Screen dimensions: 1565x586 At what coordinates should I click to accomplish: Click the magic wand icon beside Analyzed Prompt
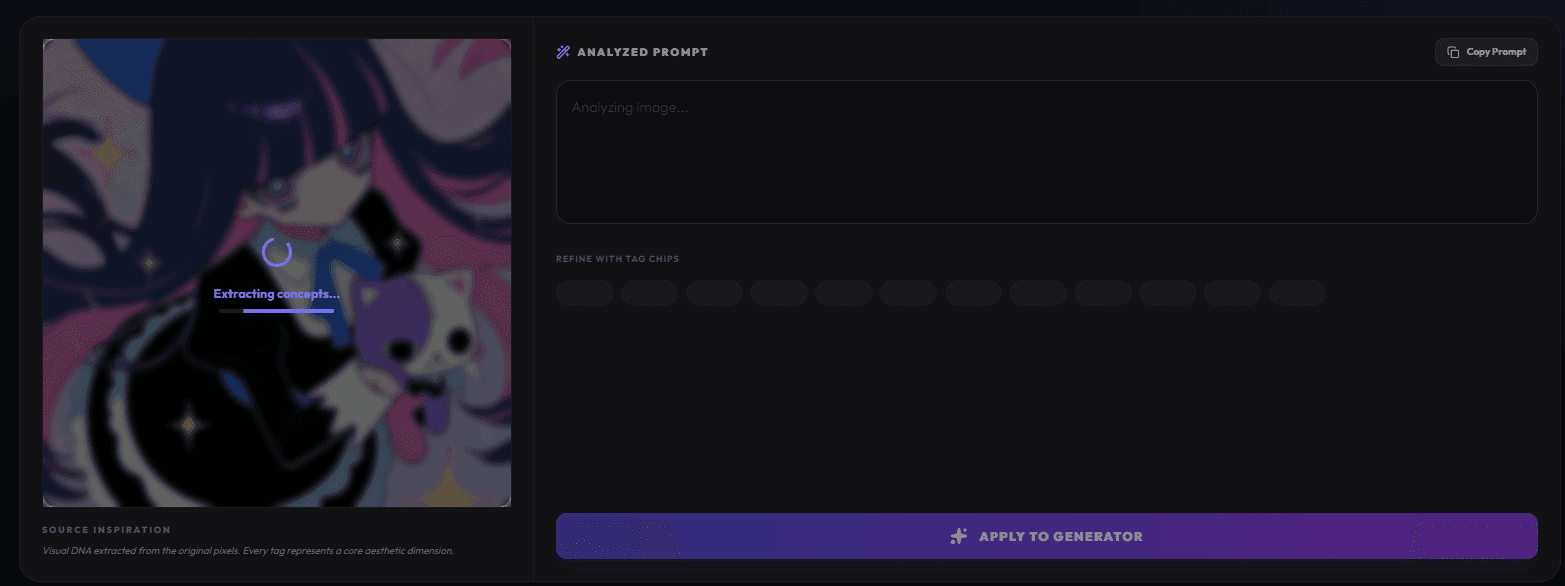pyautogui.click(x=563, y=52)
